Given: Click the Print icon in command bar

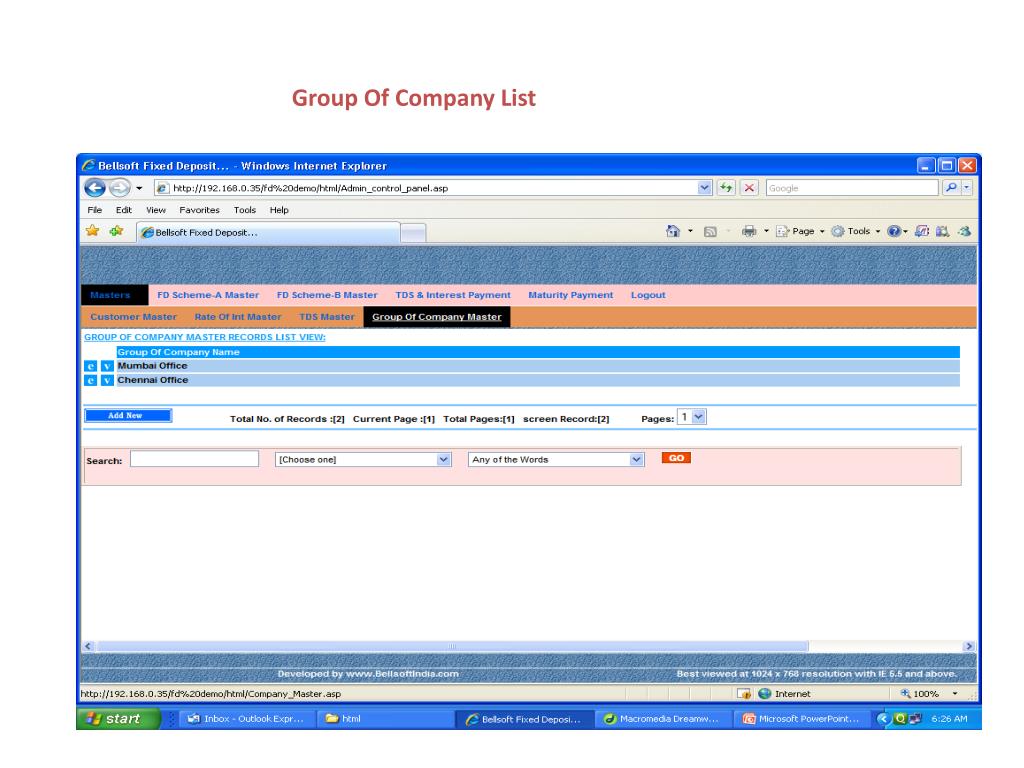Looking at the screenshot, I should (749, 231).
